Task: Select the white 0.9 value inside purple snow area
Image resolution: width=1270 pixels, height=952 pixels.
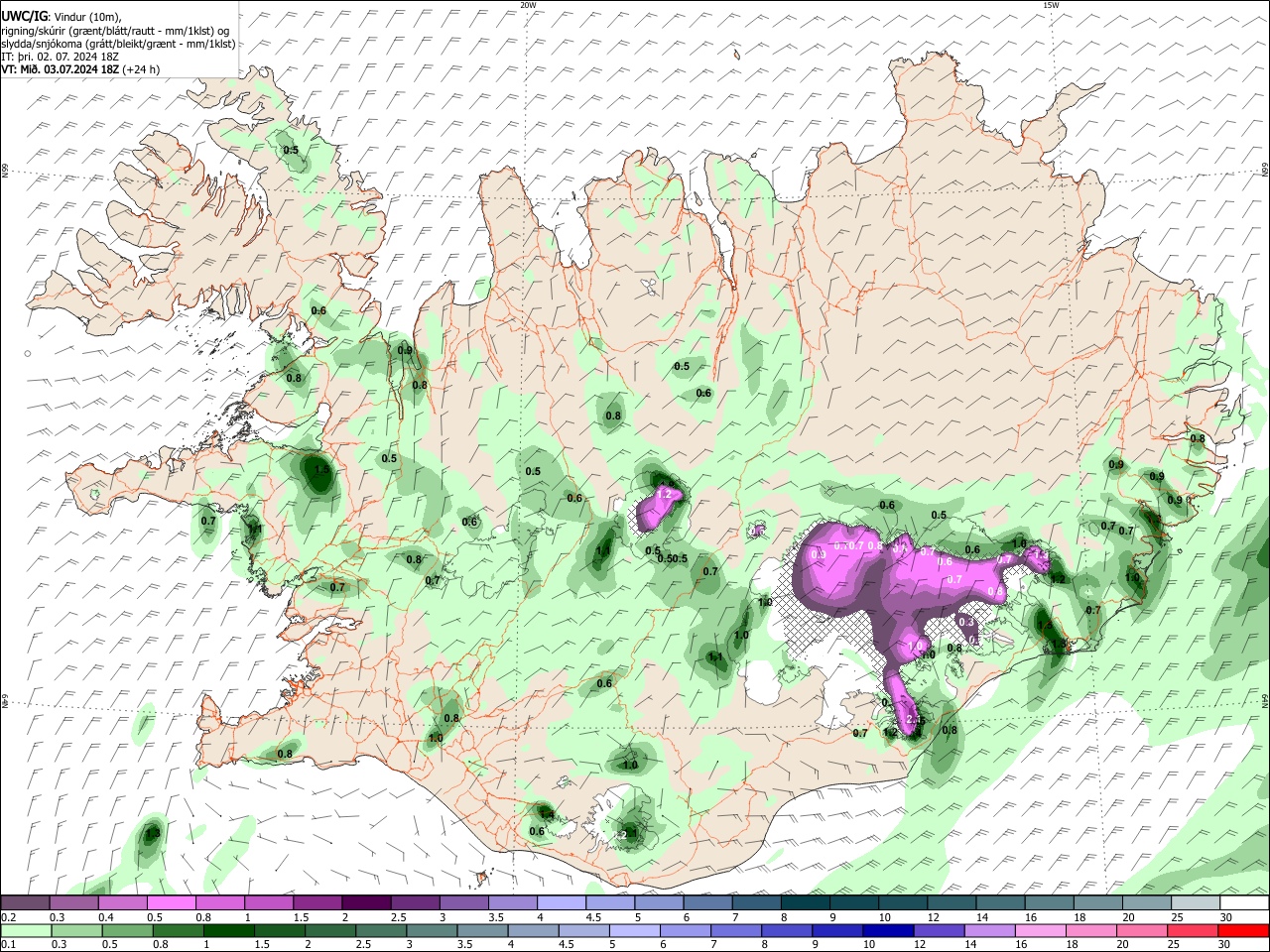Action: [819, 554]
